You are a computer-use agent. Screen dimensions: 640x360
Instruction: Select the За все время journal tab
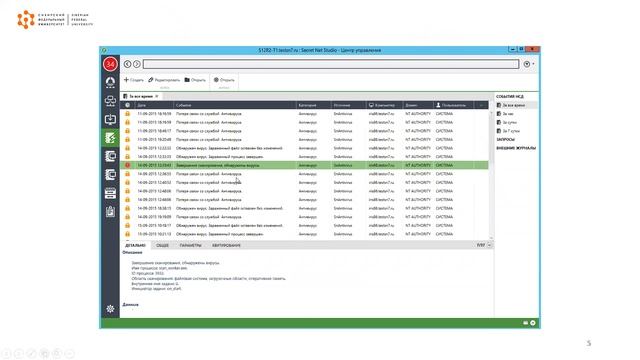pyautogui.click(x=141, y=96)
